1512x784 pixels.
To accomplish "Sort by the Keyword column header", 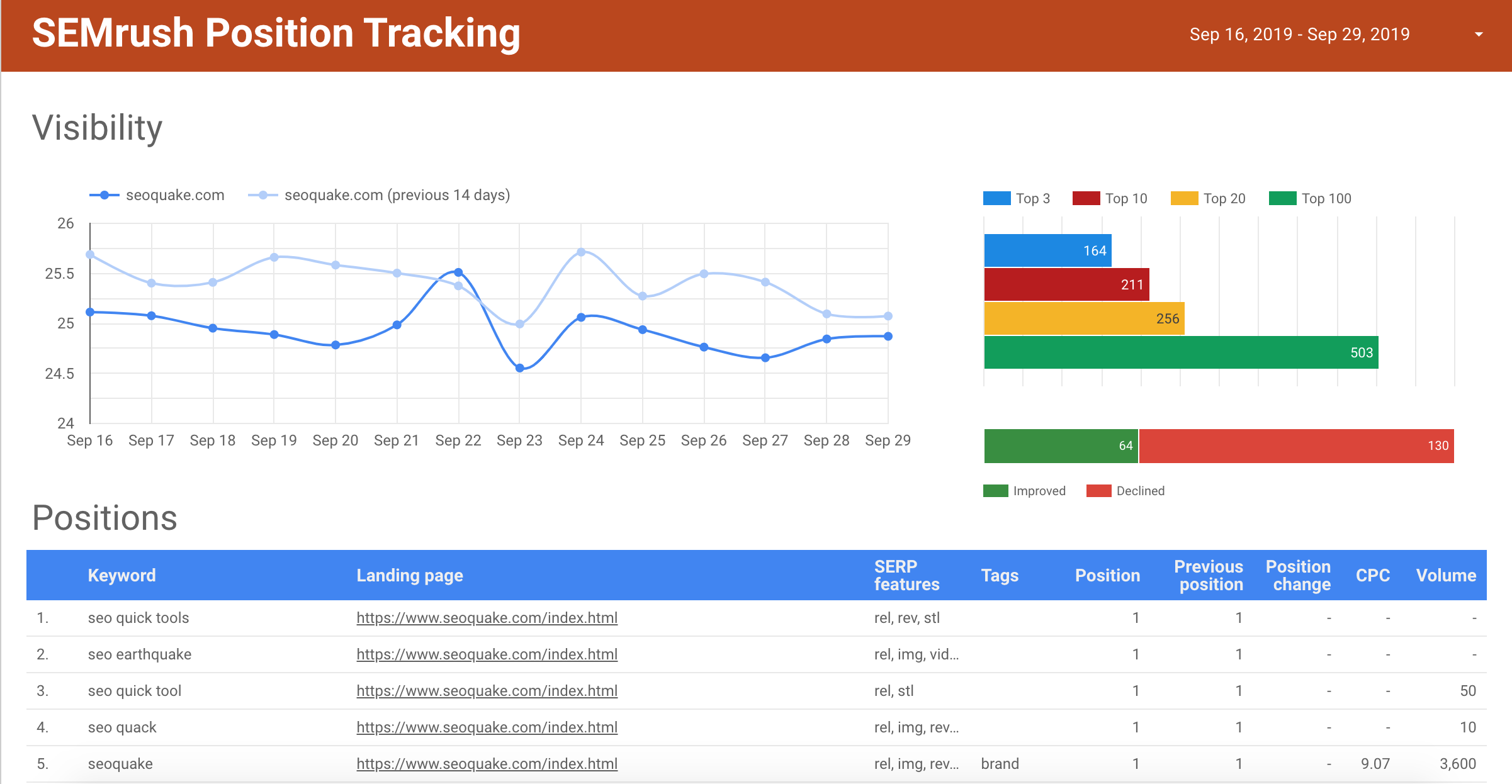I will tap(121, 575).
